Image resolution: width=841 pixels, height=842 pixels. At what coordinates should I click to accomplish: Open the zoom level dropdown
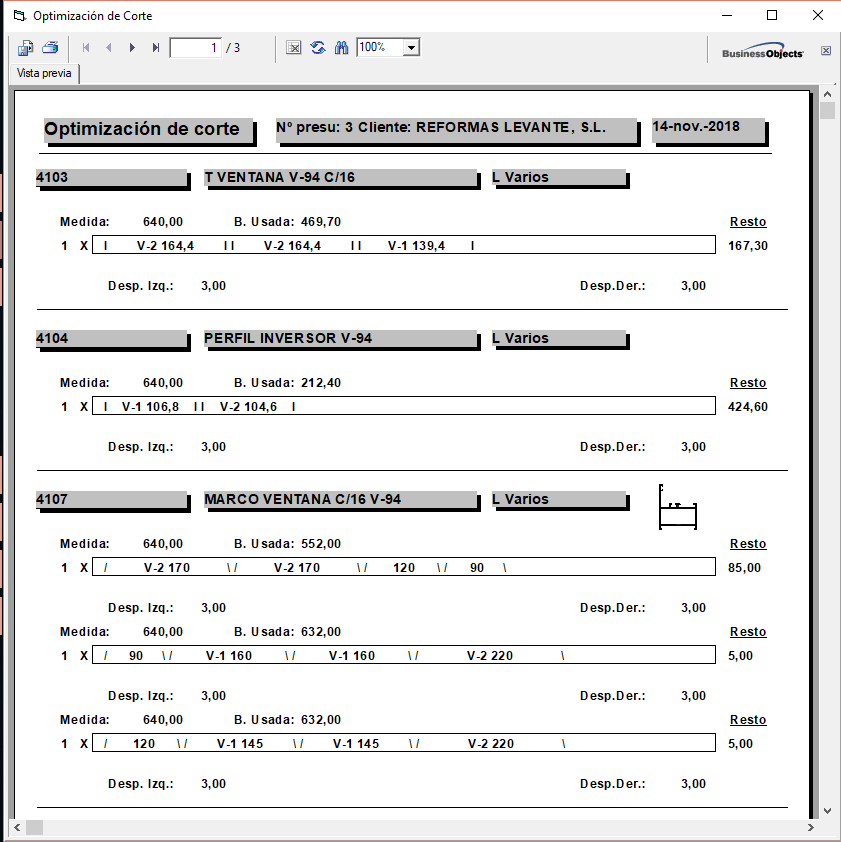click(411, 48)
